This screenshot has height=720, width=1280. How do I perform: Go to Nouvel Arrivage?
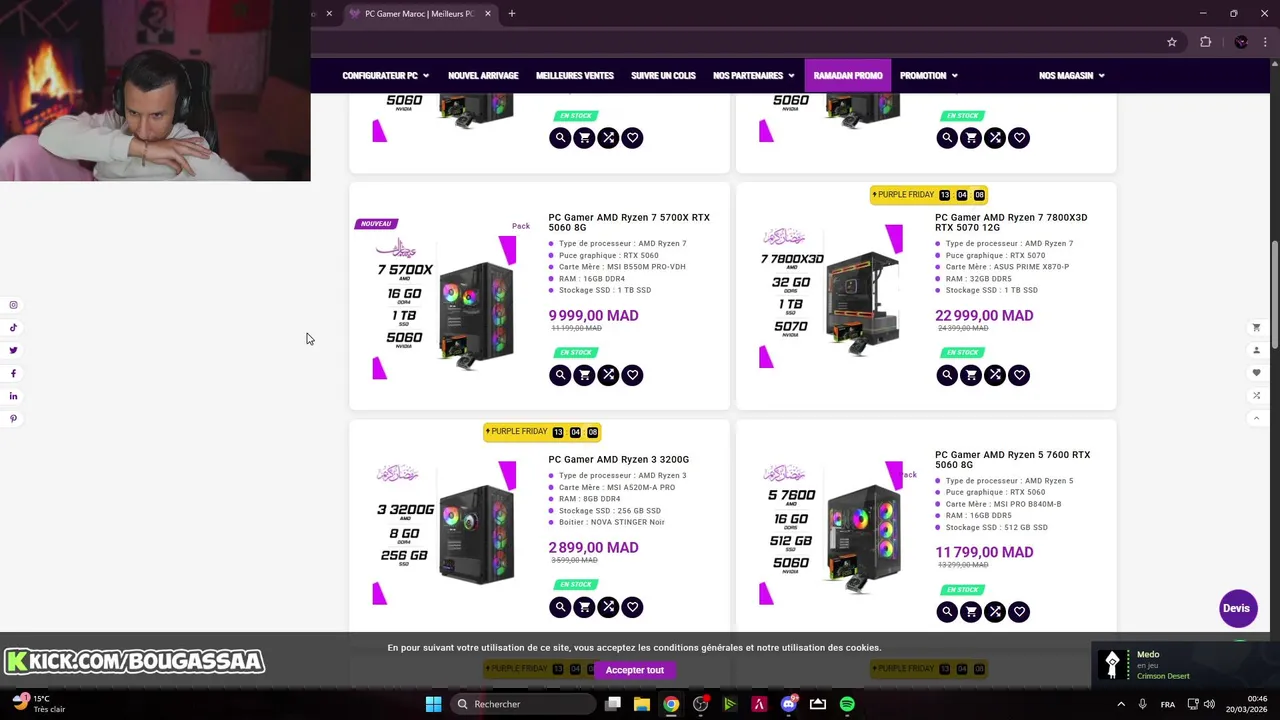[483, 76]
